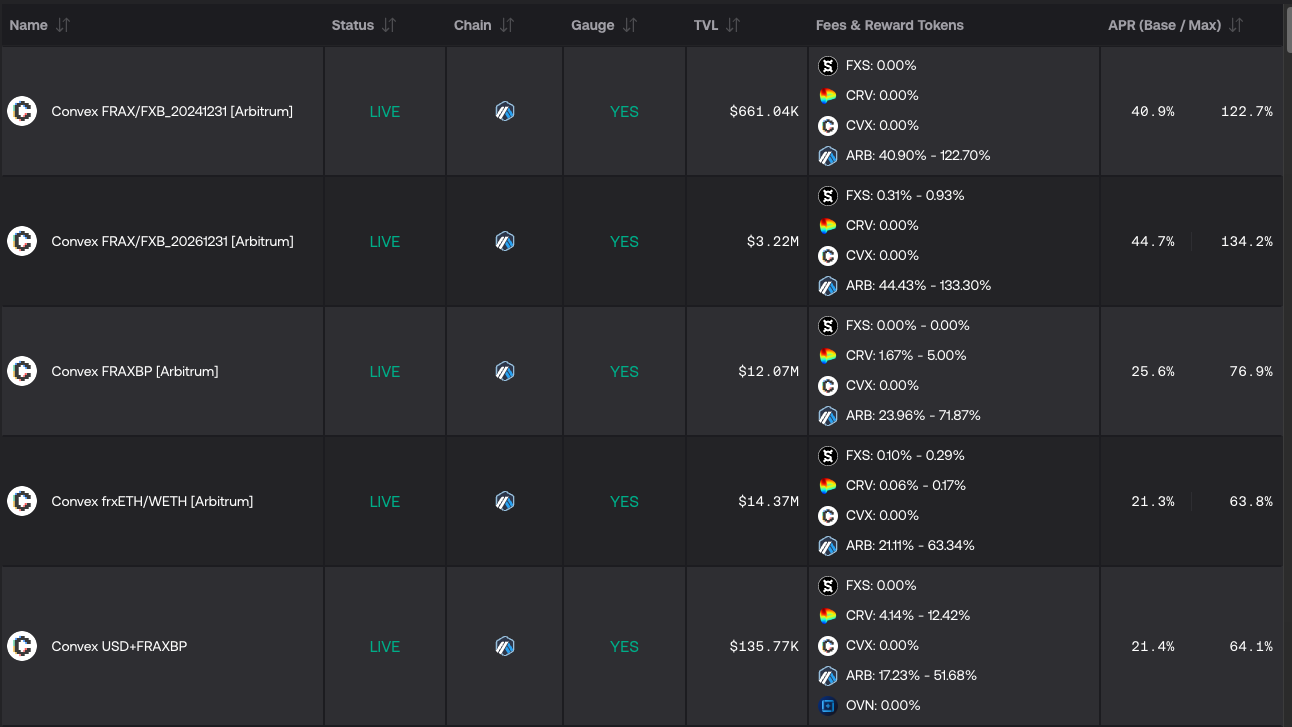Click Arbitrum chain icon in FRAXBP row
Screen dimensions: 1292x727
click(505, 371)
